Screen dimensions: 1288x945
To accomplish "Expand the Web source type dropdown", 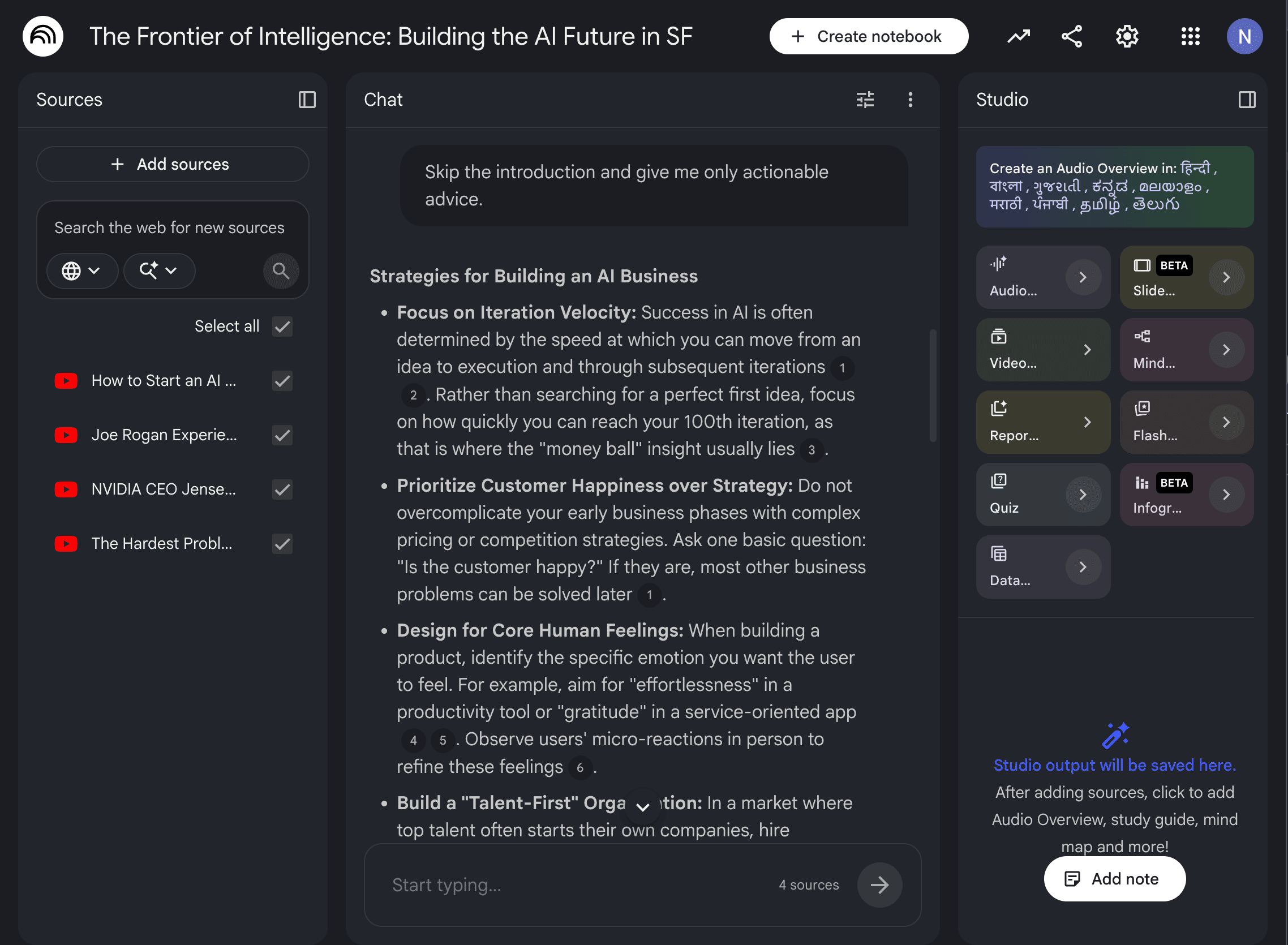I will coord(82,270).
